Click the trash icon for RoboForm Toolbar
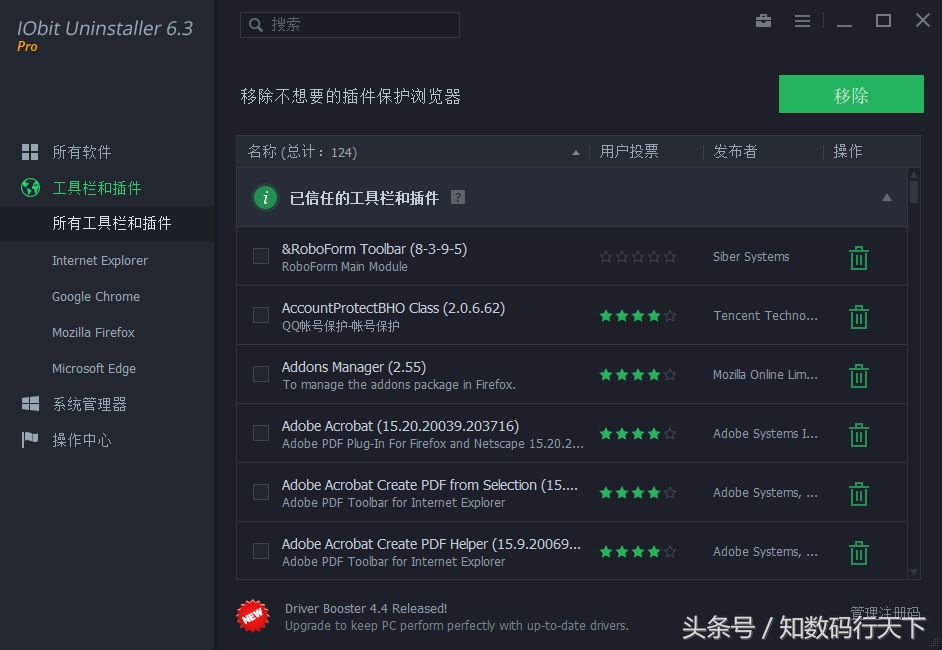The image size is (942, 650). [x=858, y=257]
